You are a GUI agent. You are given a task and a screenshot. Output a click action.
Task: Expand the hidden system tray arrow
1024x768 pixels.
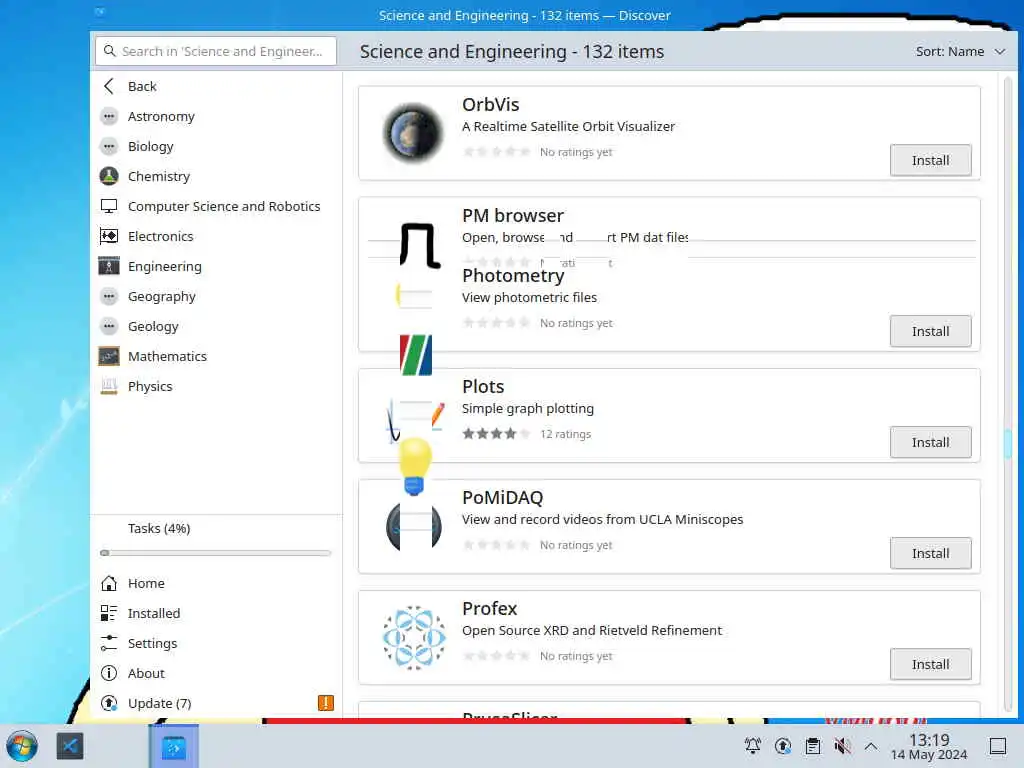point(871,746)
